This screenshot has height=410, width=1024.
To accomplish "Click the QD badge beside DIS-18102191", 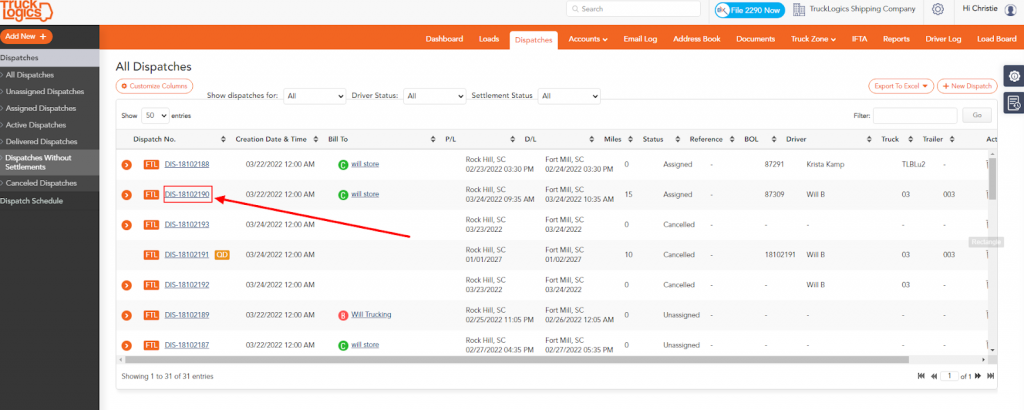I will tap(222, 255).
